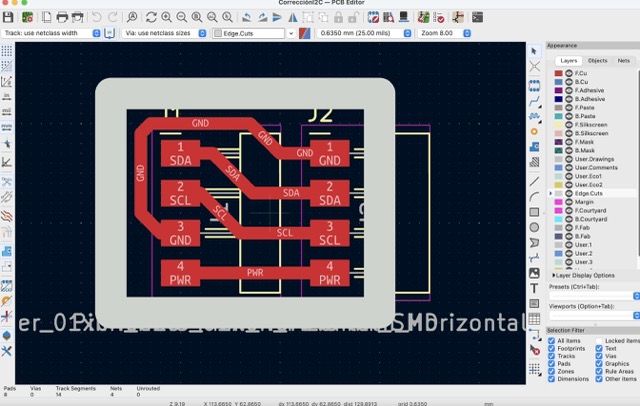Click the left pad 4 PWR on board
This screenshot has width=640, height=406.
tap(180, 273)
